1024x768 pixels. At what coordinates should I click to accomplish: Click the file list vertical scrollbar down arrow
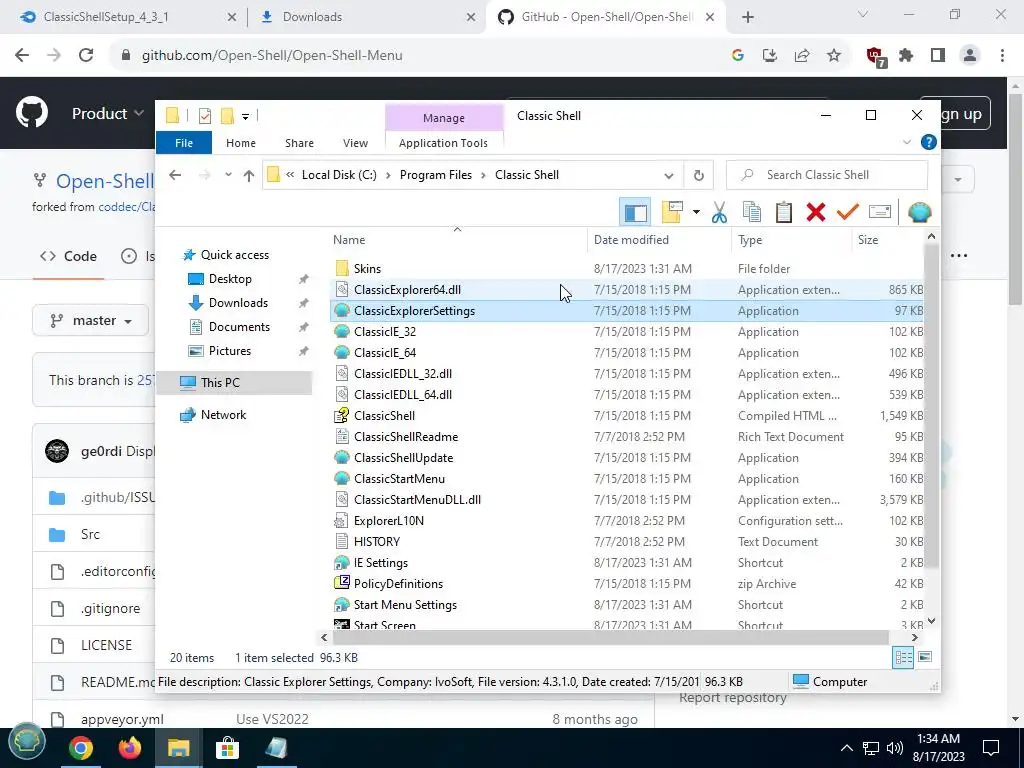coord(931,621)
